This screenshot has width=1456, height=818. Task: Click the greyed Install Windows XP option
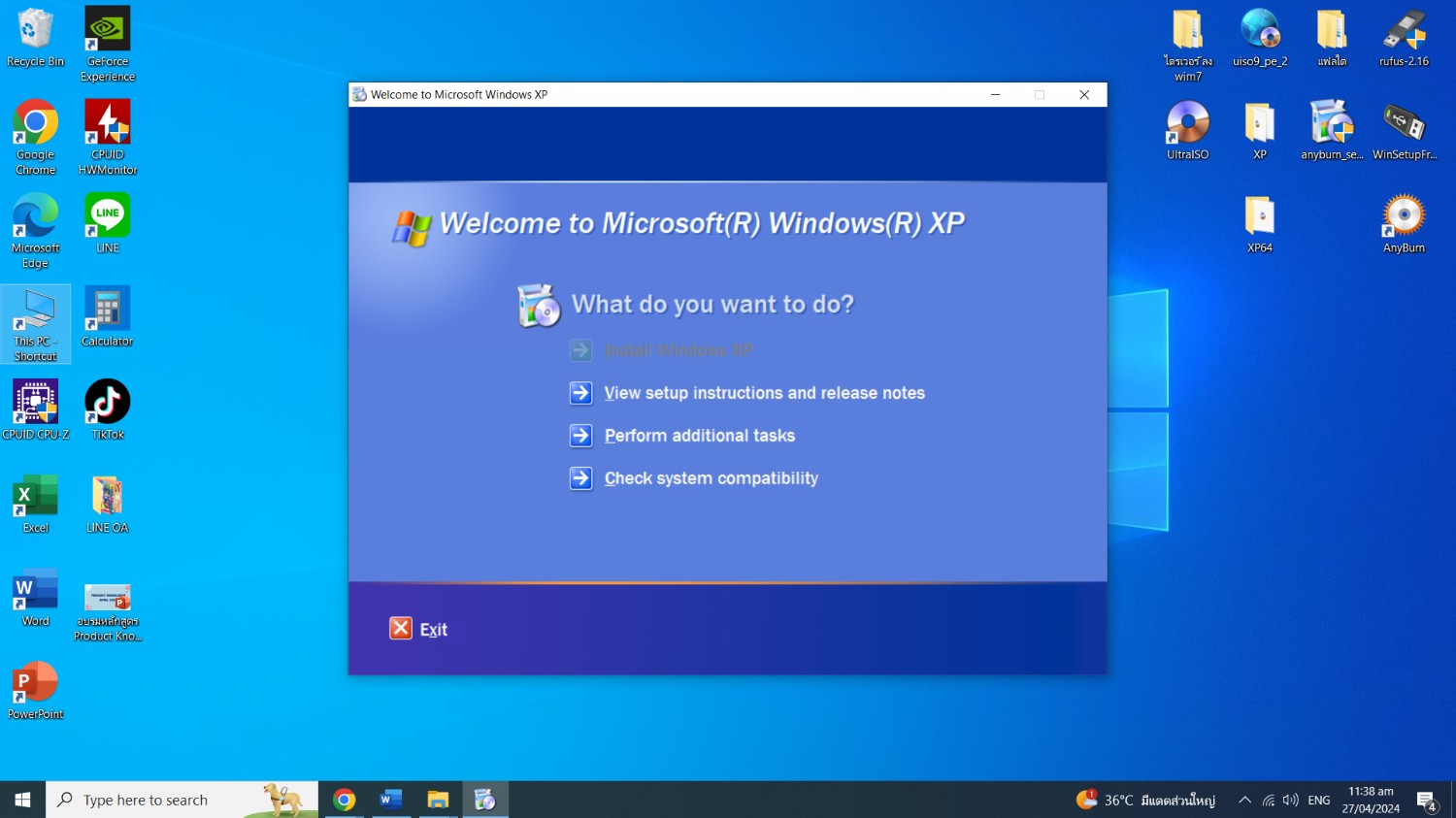pos(678,350)
